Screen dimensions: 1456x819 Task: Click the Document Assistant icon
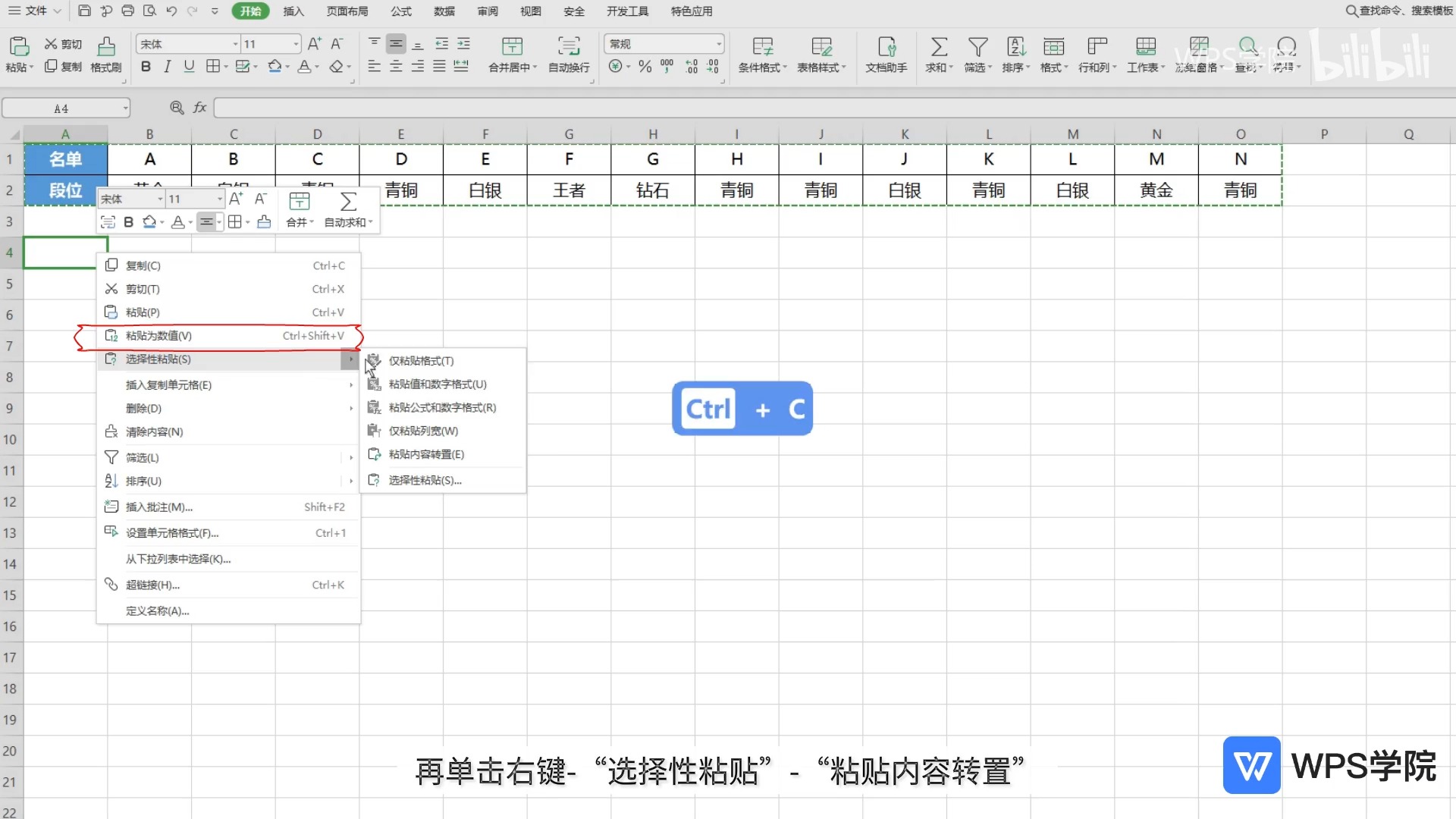(x=886, y=47)
